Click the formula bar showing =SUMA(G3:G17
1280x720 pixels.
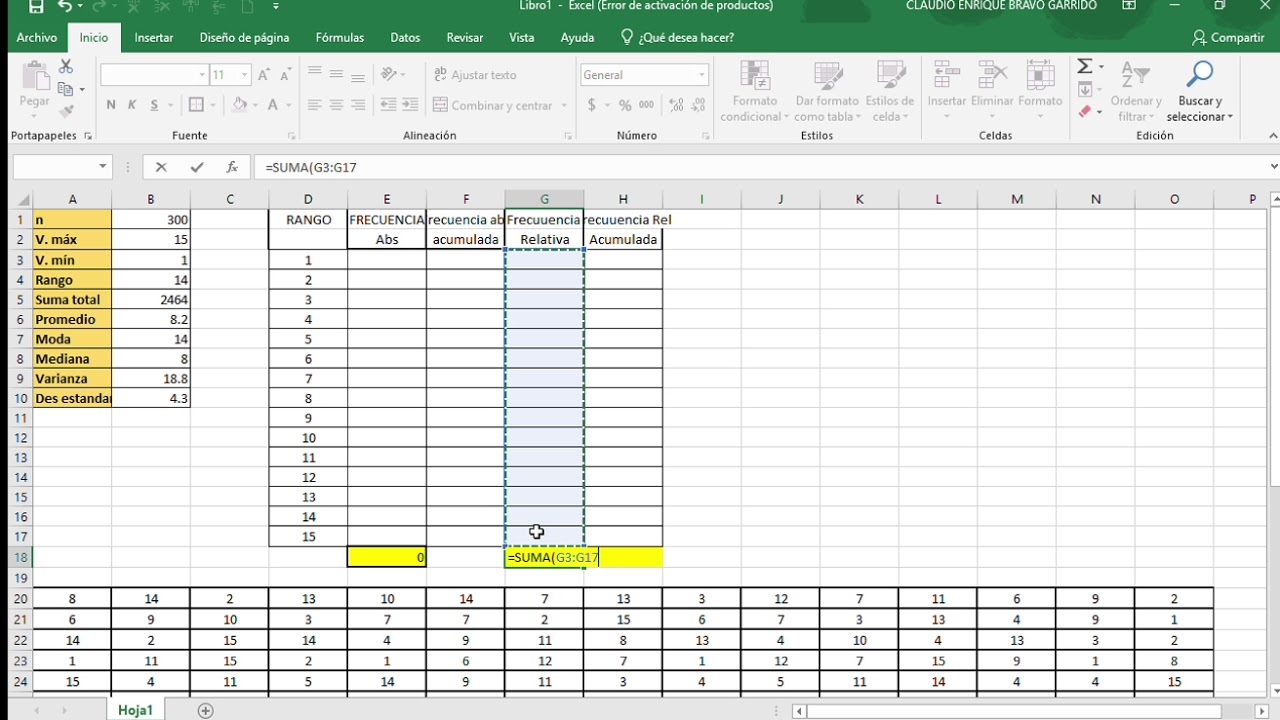point(760,168)
